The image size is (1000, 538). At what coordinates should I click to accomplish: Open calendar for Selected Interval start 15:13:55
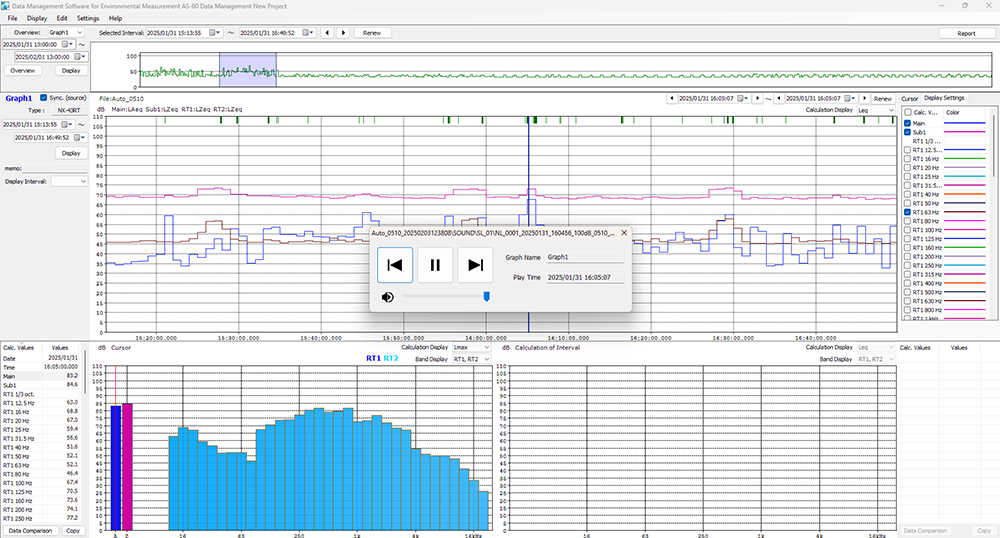(x=215, y=33)
